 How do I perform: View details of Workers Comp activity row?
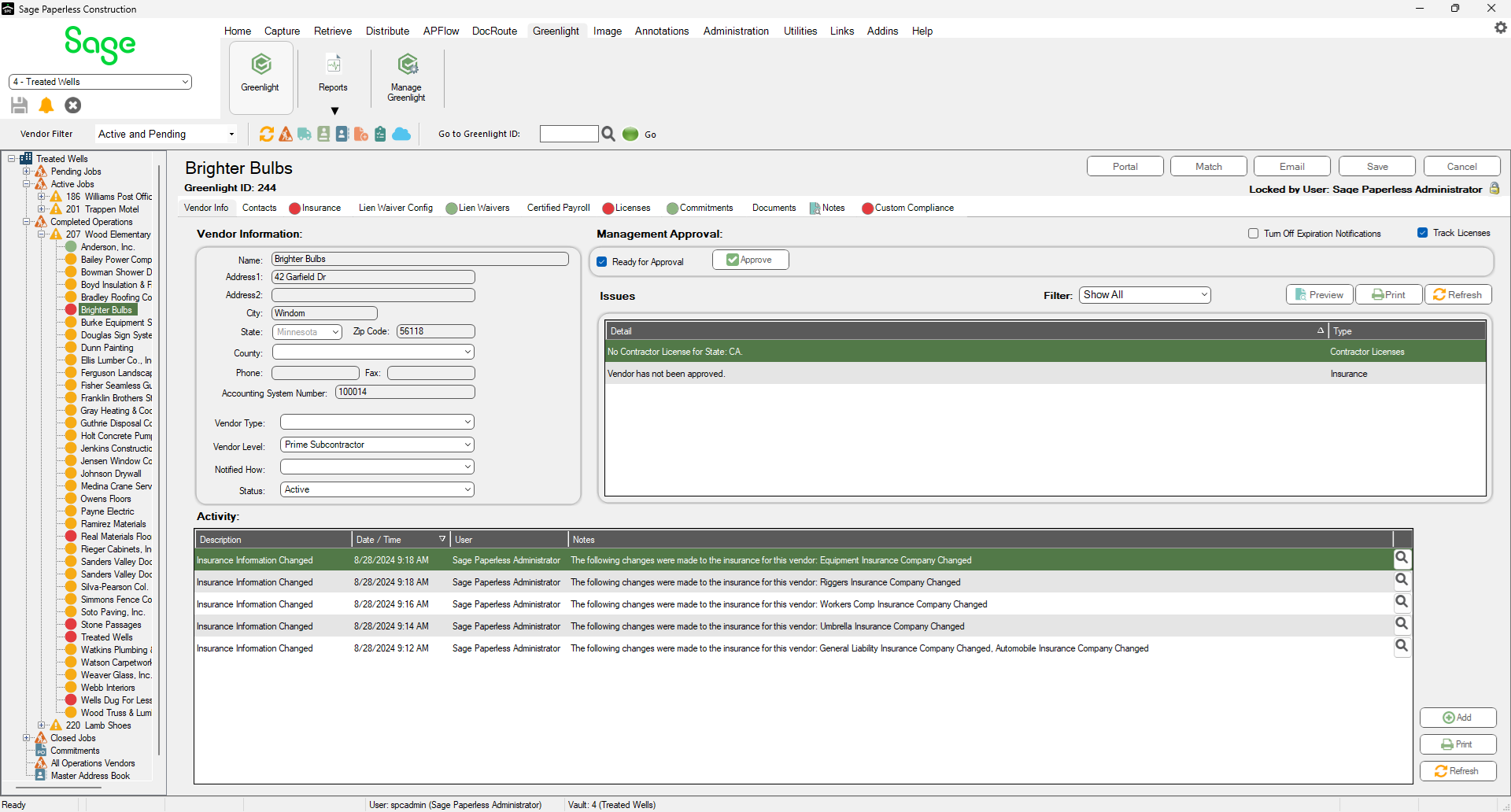point(1402,602)
